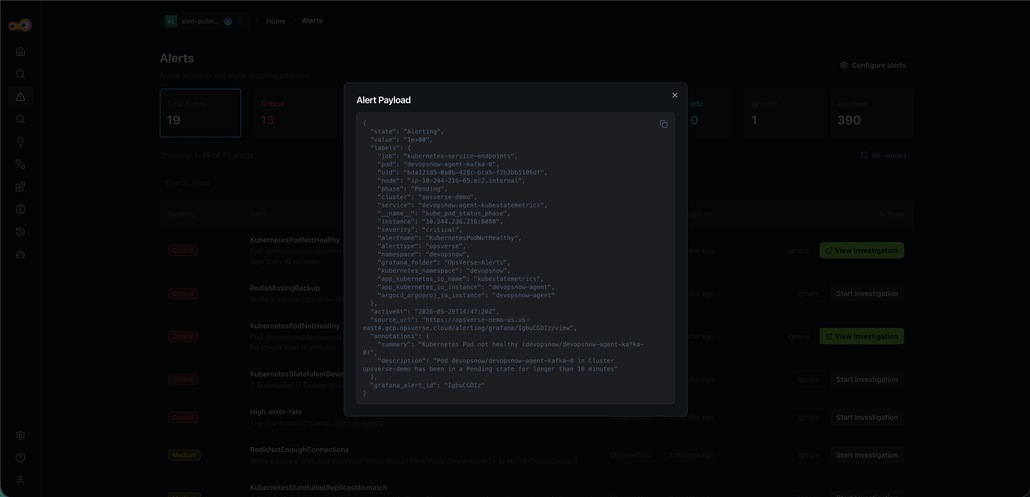Image resolution: width=1030 pixels, height=497 pixels.
Task: Click the "cluster": "opsverse-demo" line
Action: [x=427, y=197]
